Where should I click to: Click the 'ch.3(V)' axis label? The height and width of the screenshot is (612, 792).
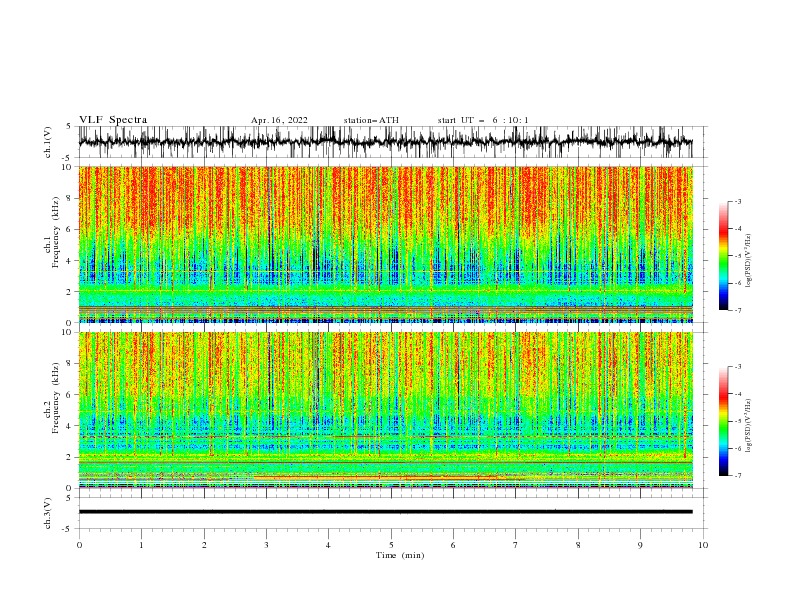coord(48,513)
